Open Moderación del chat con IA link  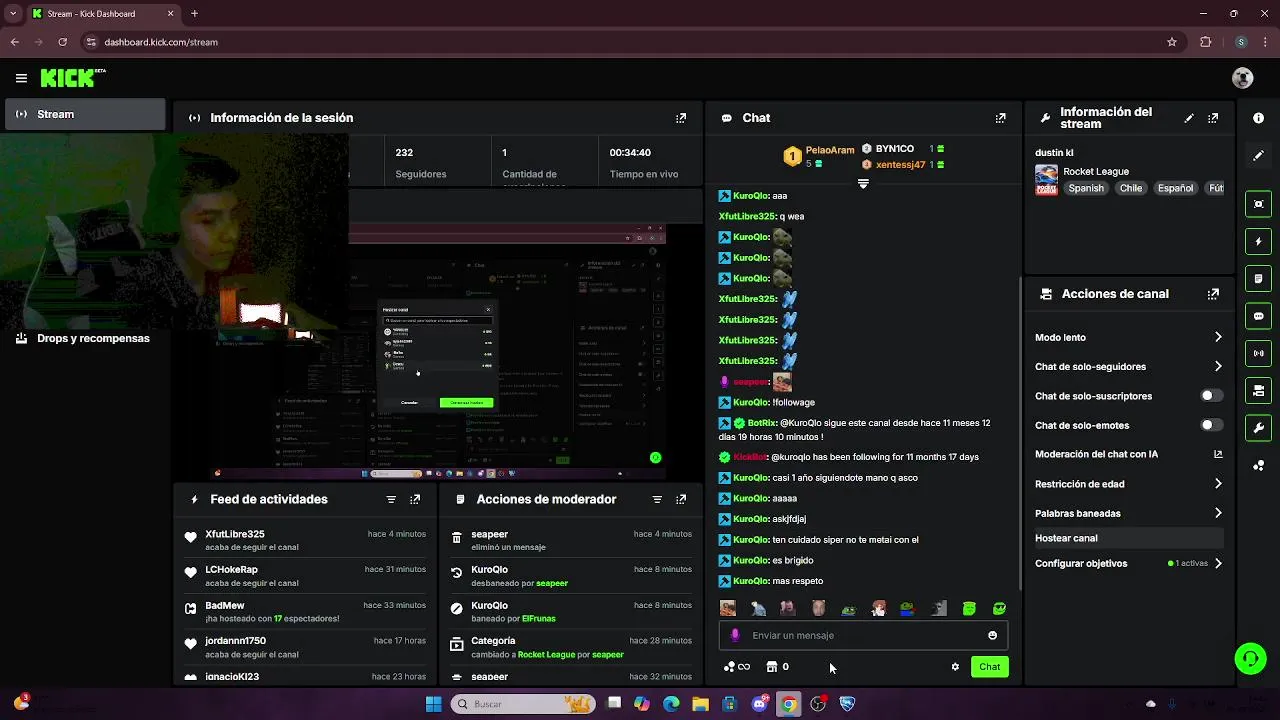(x=1218, y=454)
